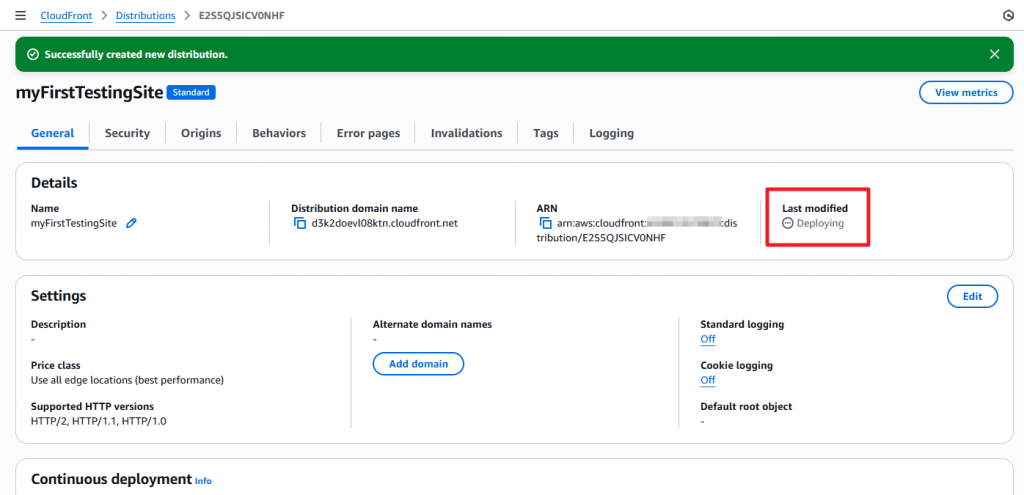Screen dimensions: 1024x495
Task: Click the d3k2doevl08ktn.cloudfront.net domain text
Action: (385, 223)
